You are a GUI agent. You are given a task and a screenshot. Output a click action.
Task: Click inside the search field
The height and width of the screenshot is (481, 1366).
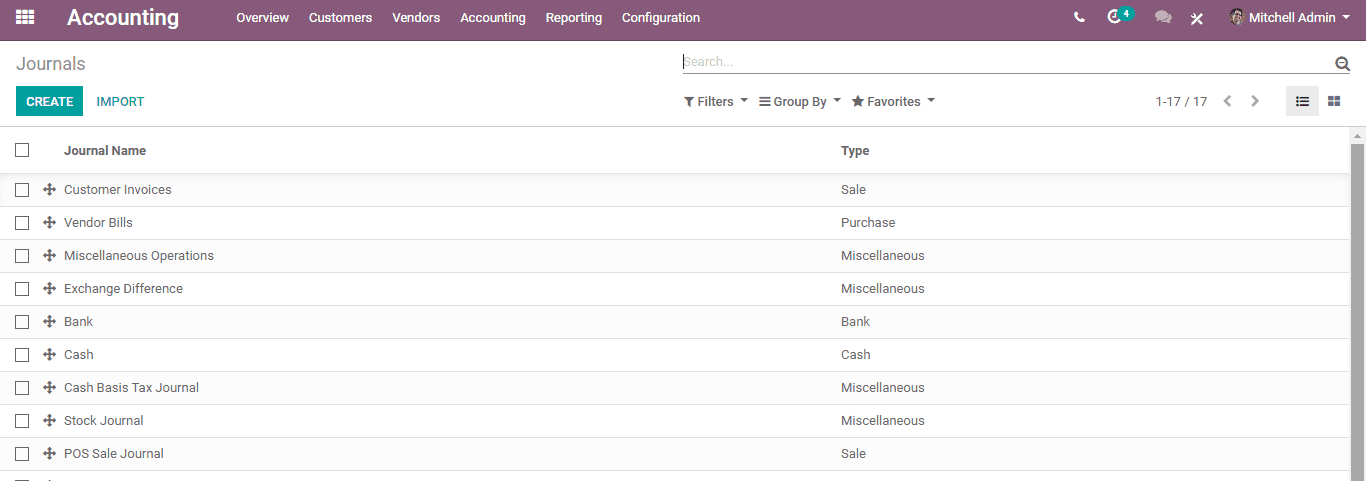point(1000,62)
